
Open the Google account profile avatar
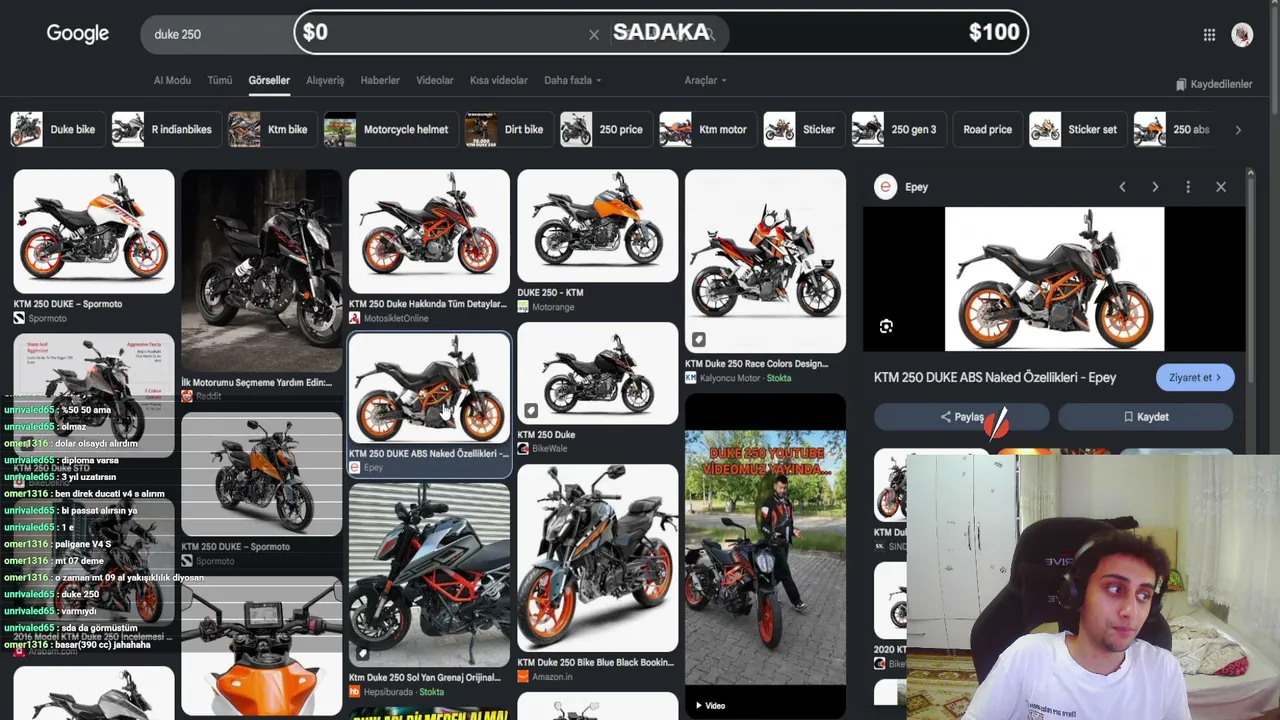[1242, 35]
